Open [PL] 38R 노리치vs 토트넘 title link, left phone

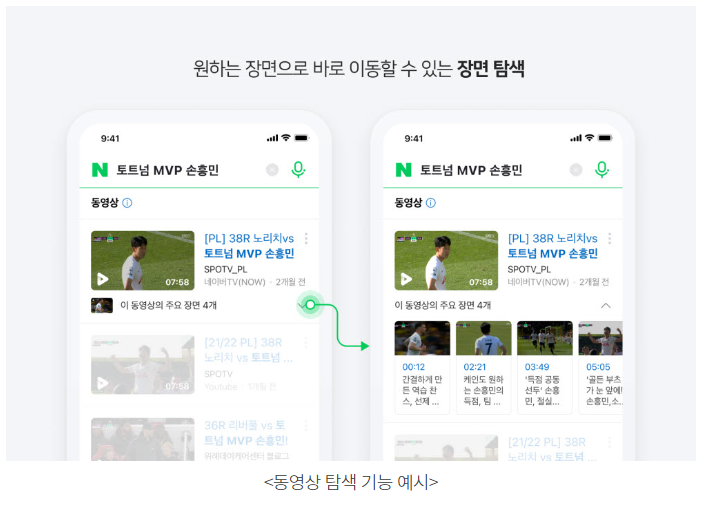249,246
